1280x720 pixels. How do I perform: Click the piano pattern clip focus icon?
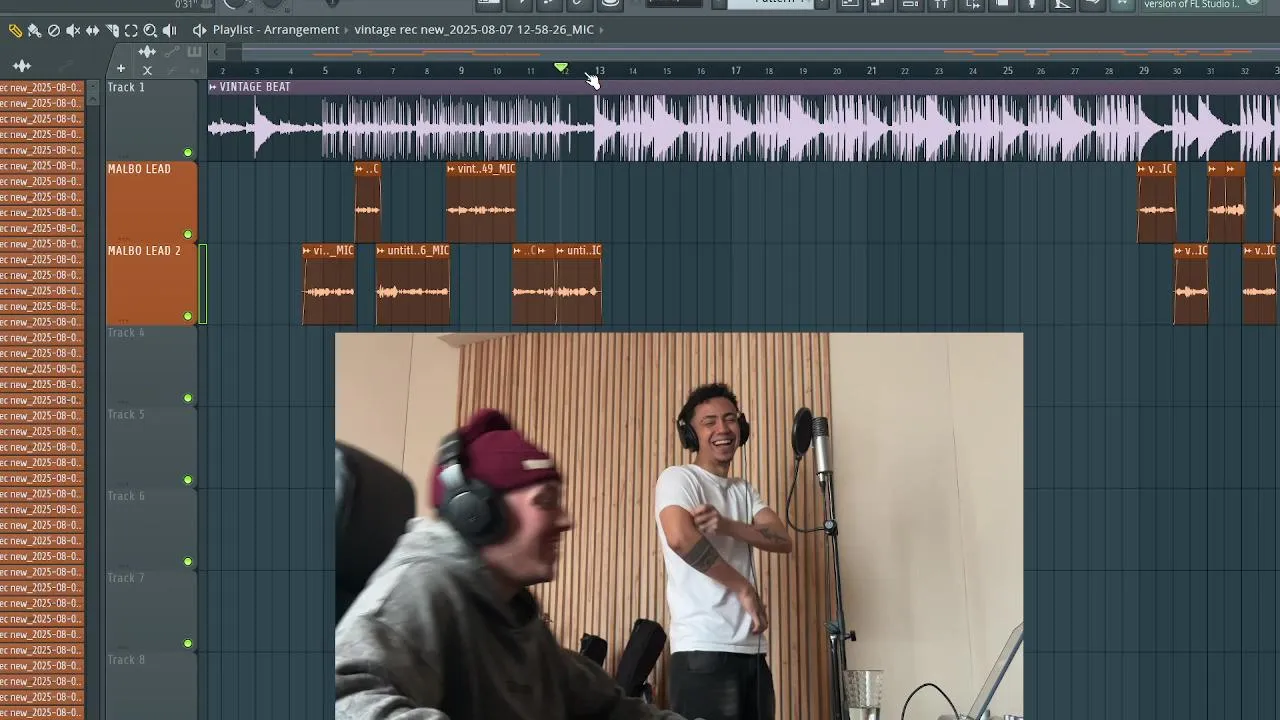pos(194,52)
